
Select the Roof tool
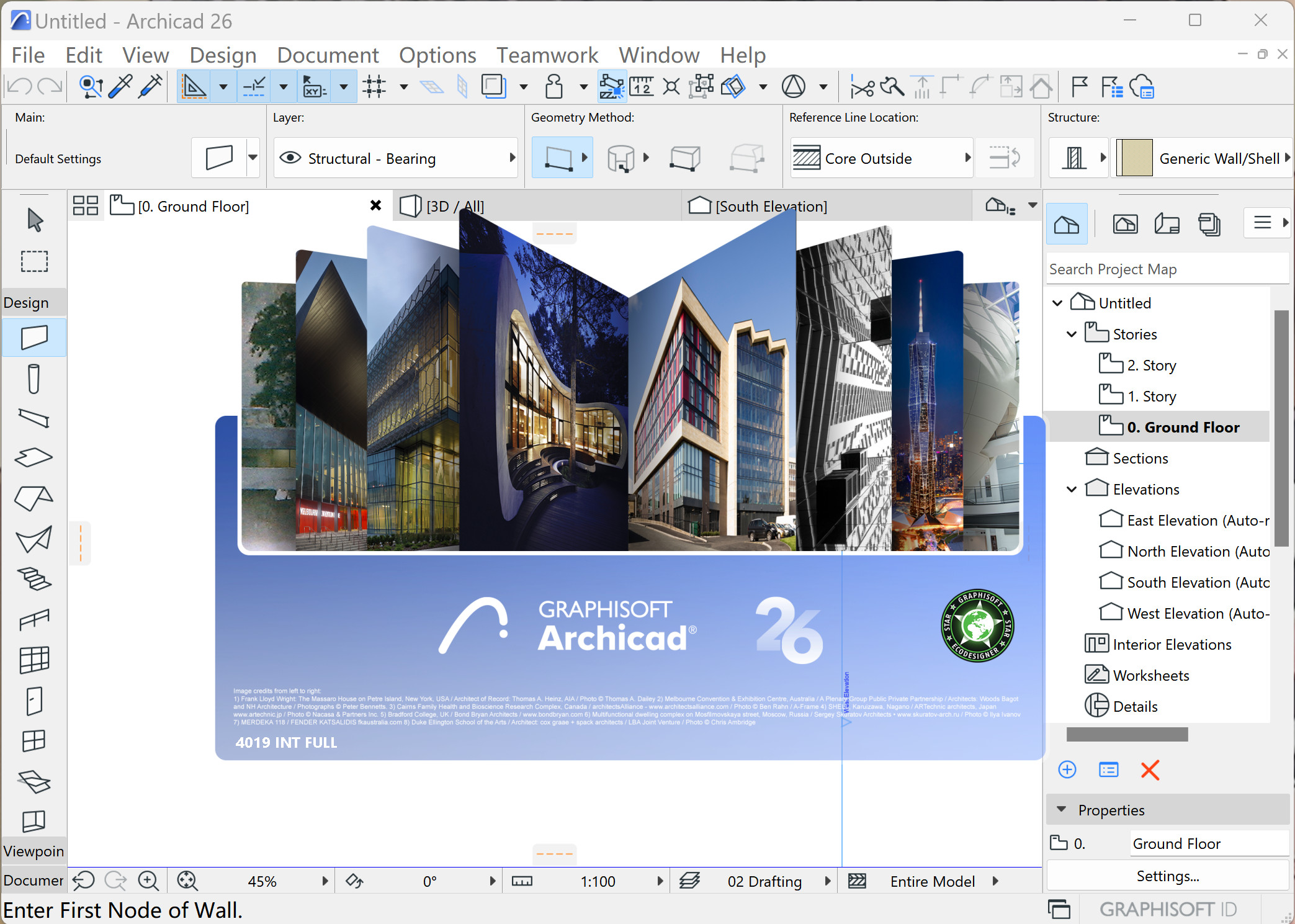click(x=34, y=498)
